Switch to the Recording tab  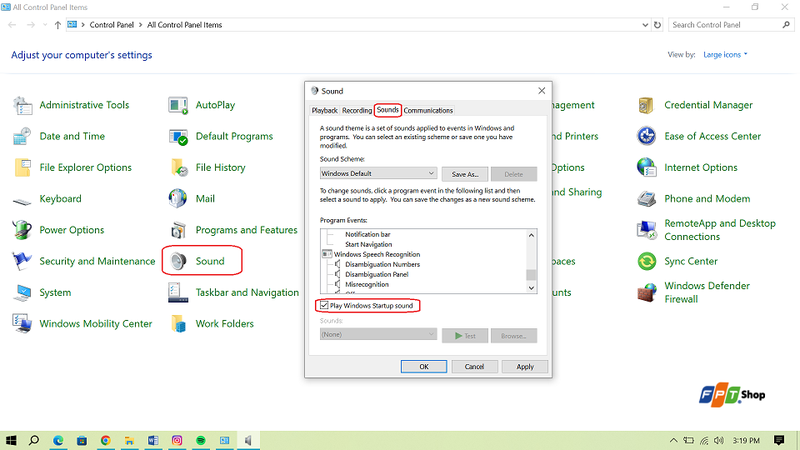point(357,110)
